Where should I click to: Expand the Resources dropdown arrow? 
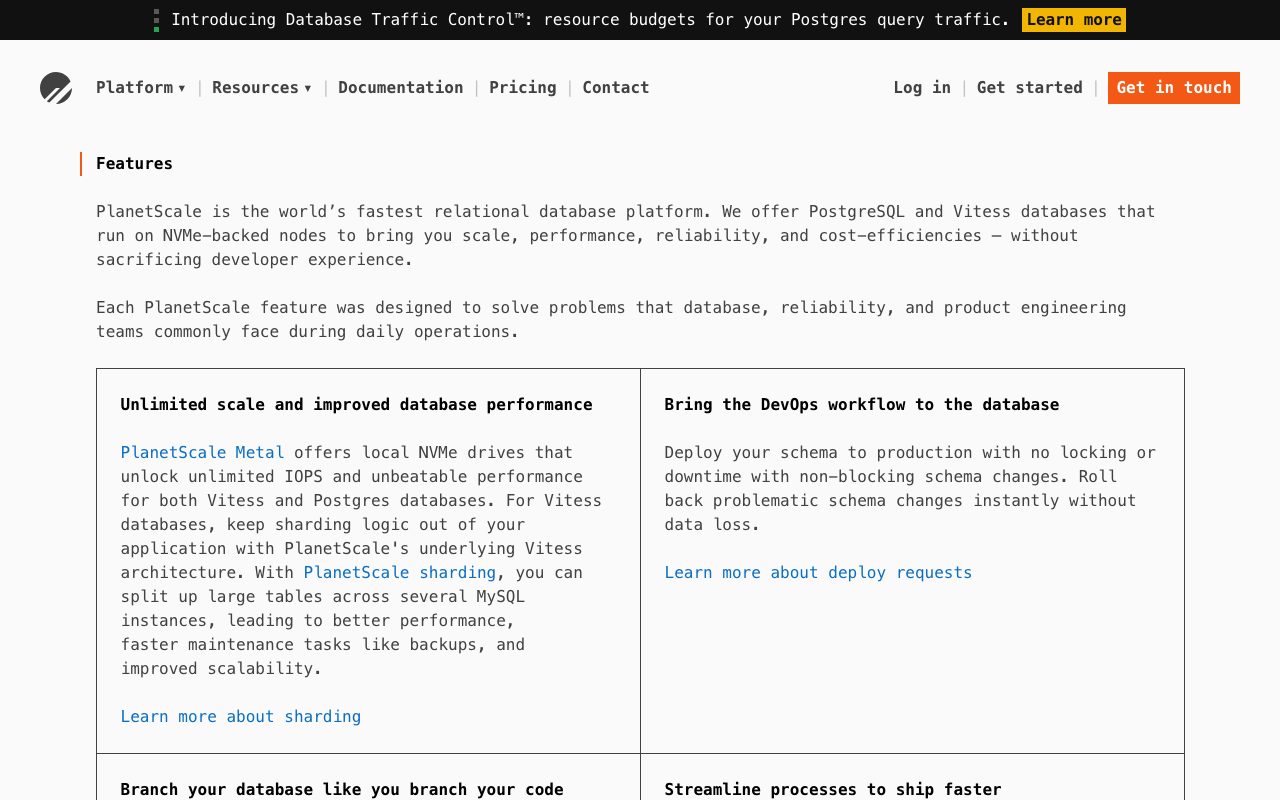click(307, 88)
